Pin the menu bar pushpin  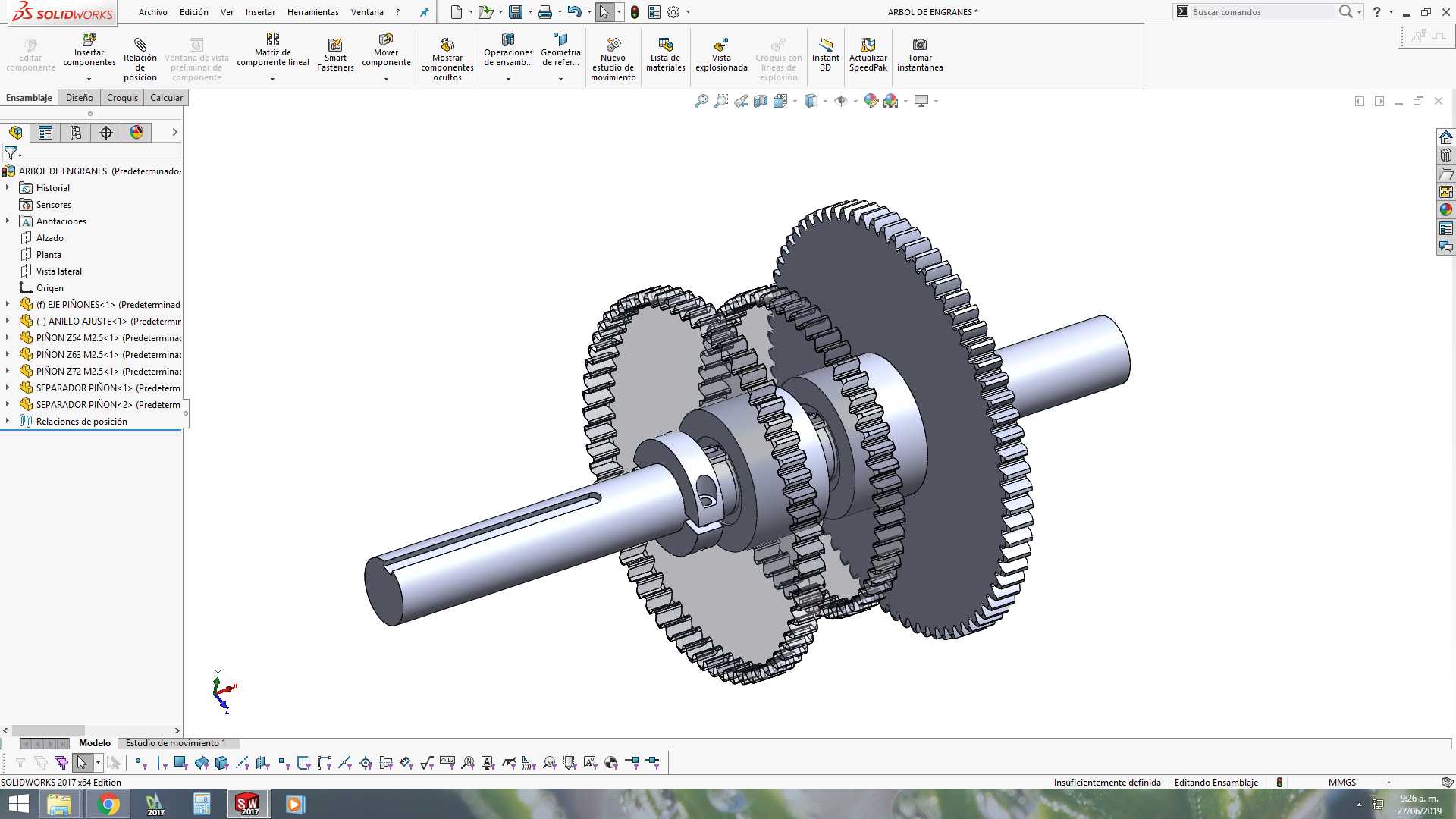(425, 12)
